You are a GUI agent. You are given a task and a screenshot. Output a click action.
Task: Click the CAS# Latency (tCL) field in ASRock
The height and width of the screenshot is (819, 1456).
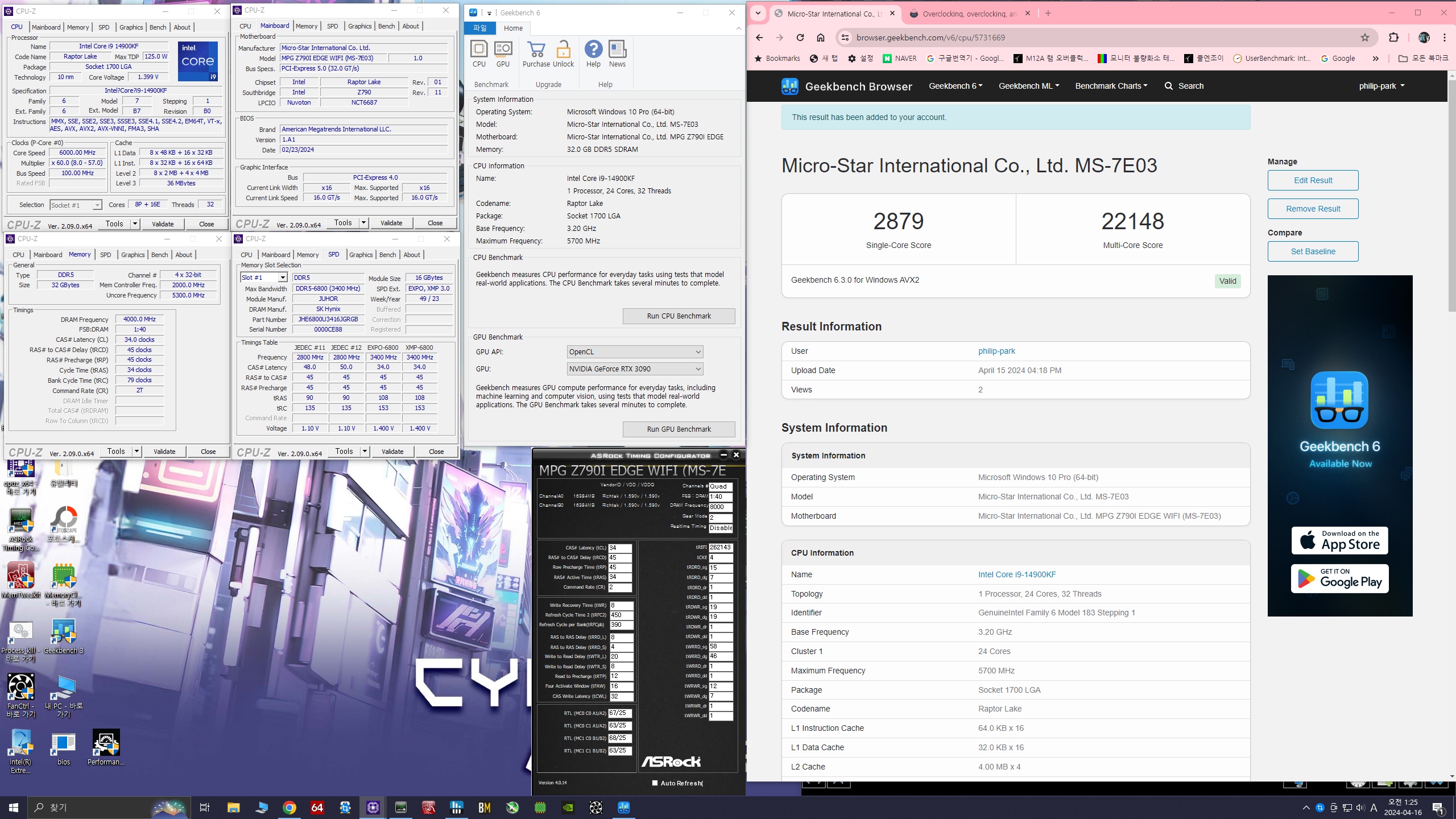pyautogui.click(x=620, y=548)
